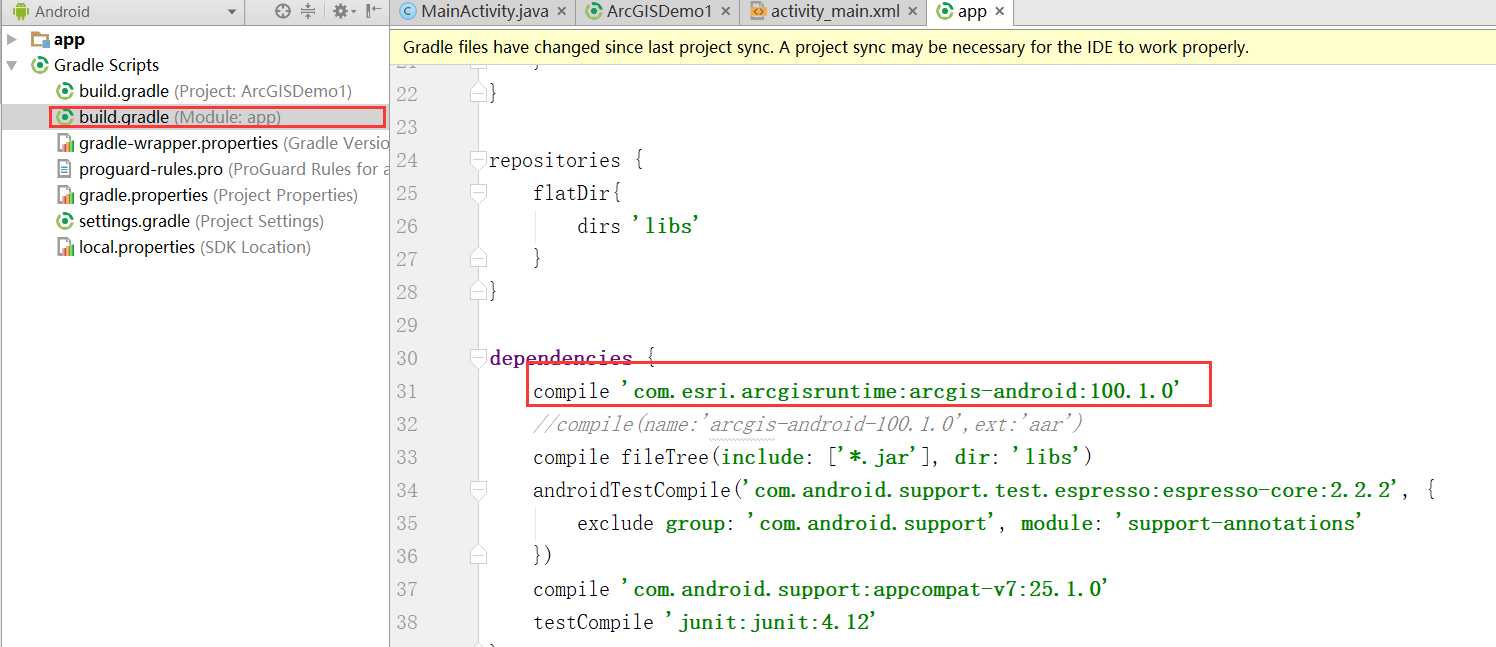Hide the project tool window
The width and height of the screenshot is (1496, 647).
pyautogui.click(x=374, y=12)
